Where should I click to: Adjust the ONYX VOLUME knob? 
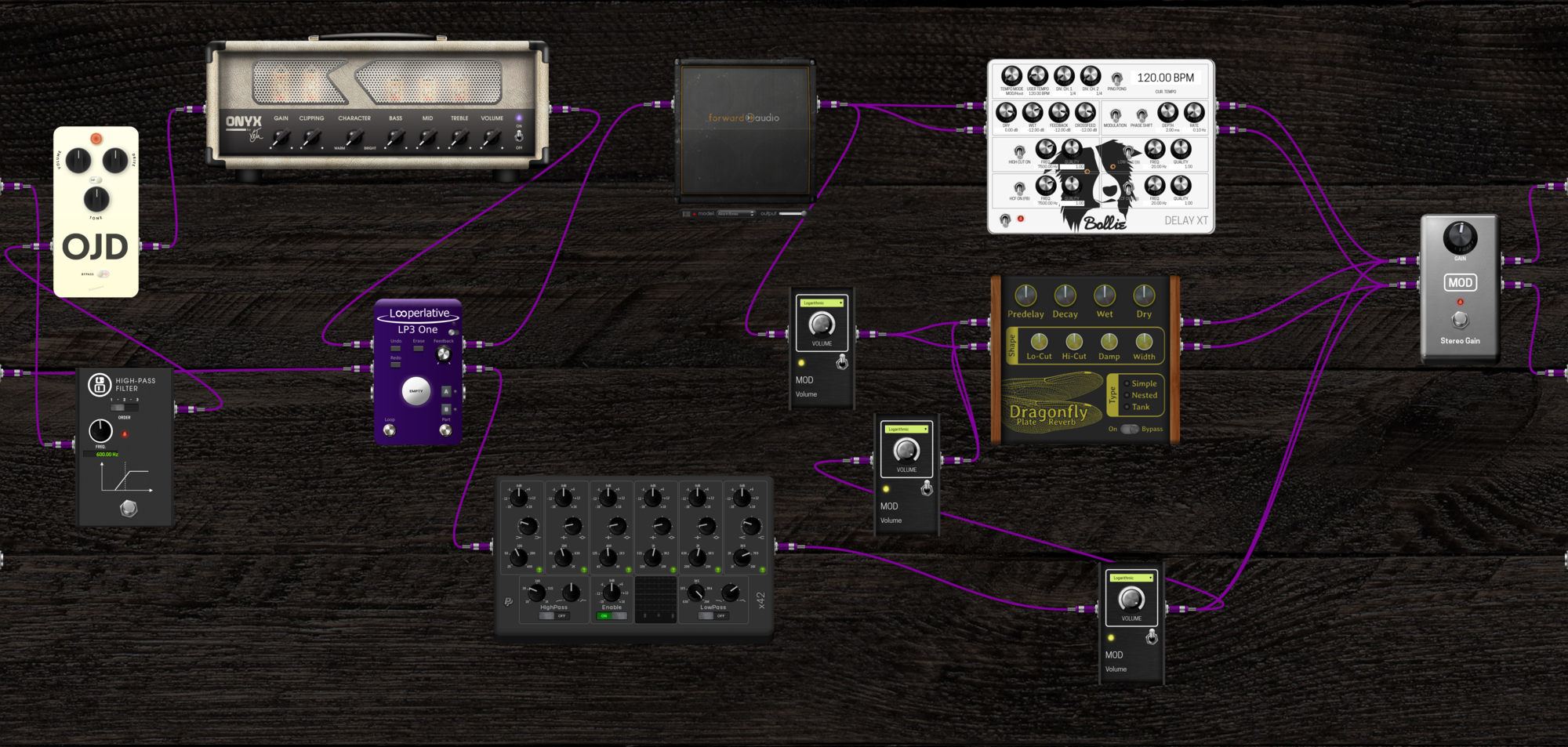(x=492, y=139)
